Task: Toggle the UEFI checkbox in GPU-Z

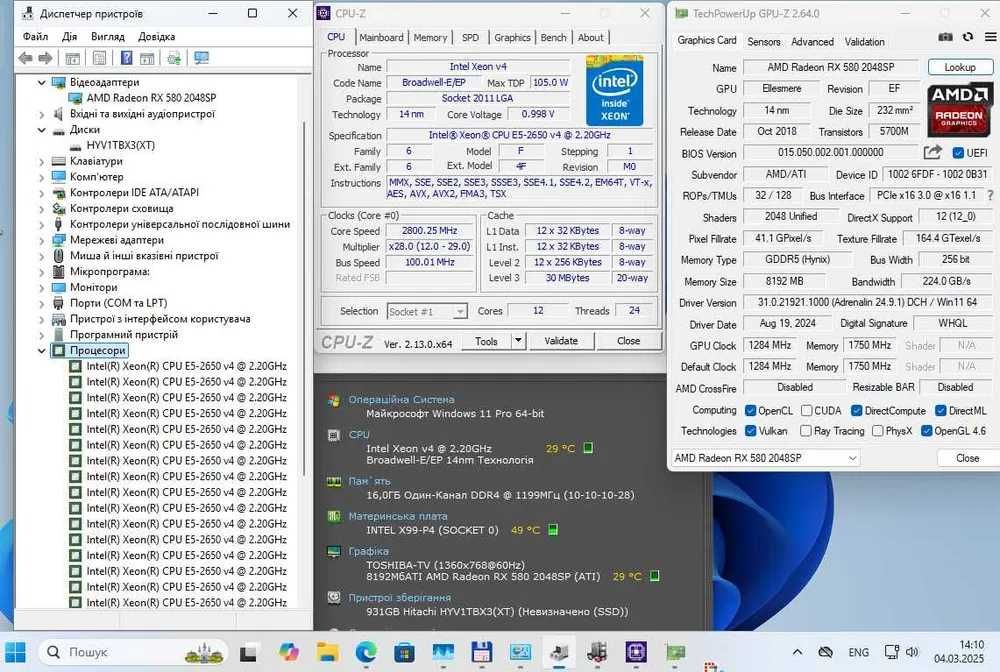Action: coord(958,153)
